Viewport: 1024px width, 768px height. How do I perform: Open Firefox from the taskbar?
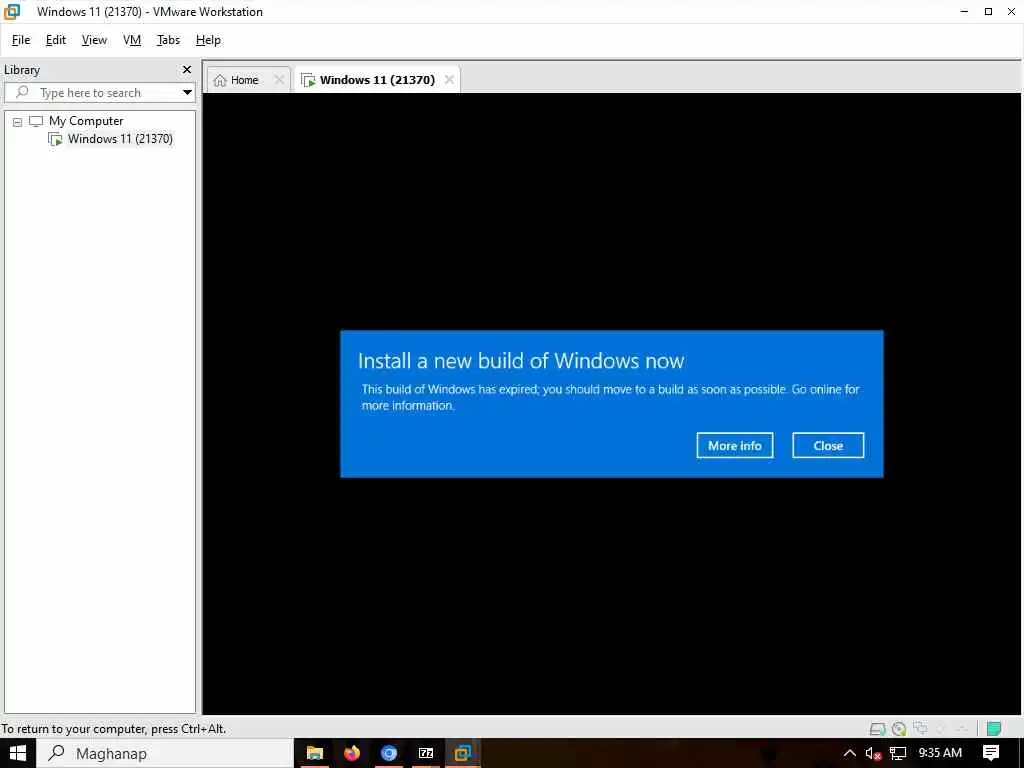point(352,754)
